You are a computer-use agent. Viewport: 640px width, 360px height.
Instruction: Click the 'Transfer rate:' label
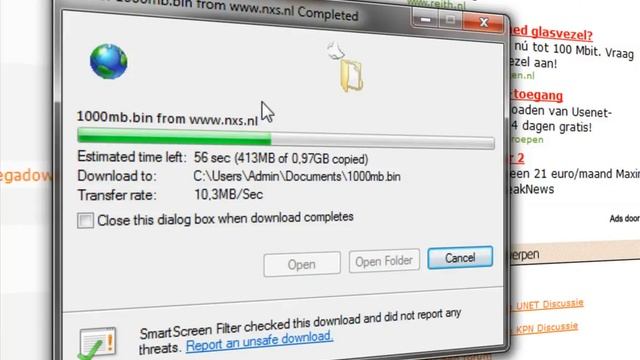click(117, 195)
